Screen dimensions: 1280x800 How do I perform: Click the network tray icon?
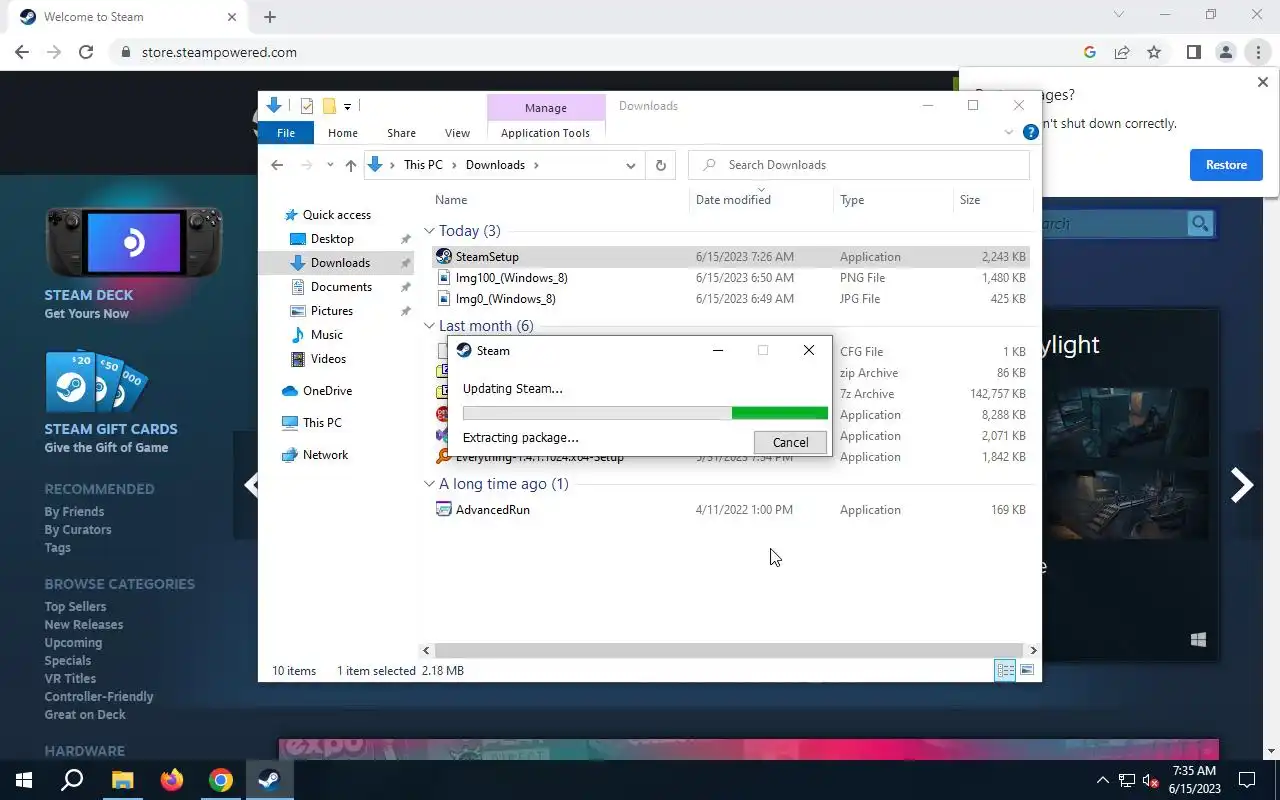click(1127, 780)
